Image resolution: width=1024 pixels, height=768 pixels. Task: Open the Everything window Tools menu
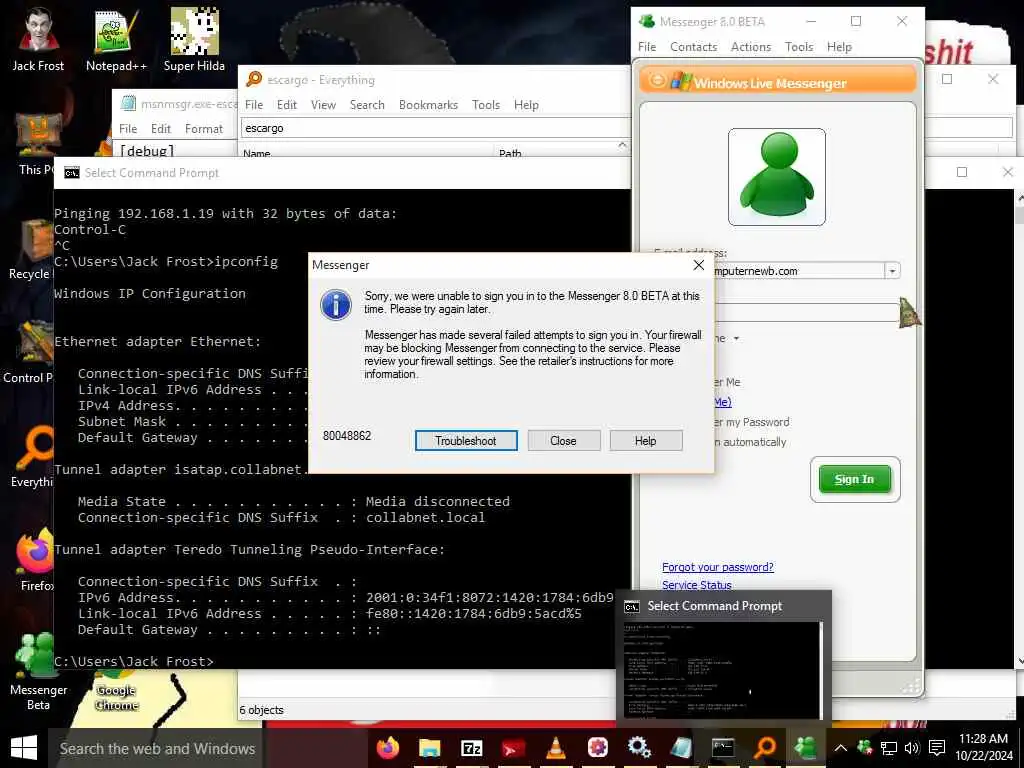point(486,104)
